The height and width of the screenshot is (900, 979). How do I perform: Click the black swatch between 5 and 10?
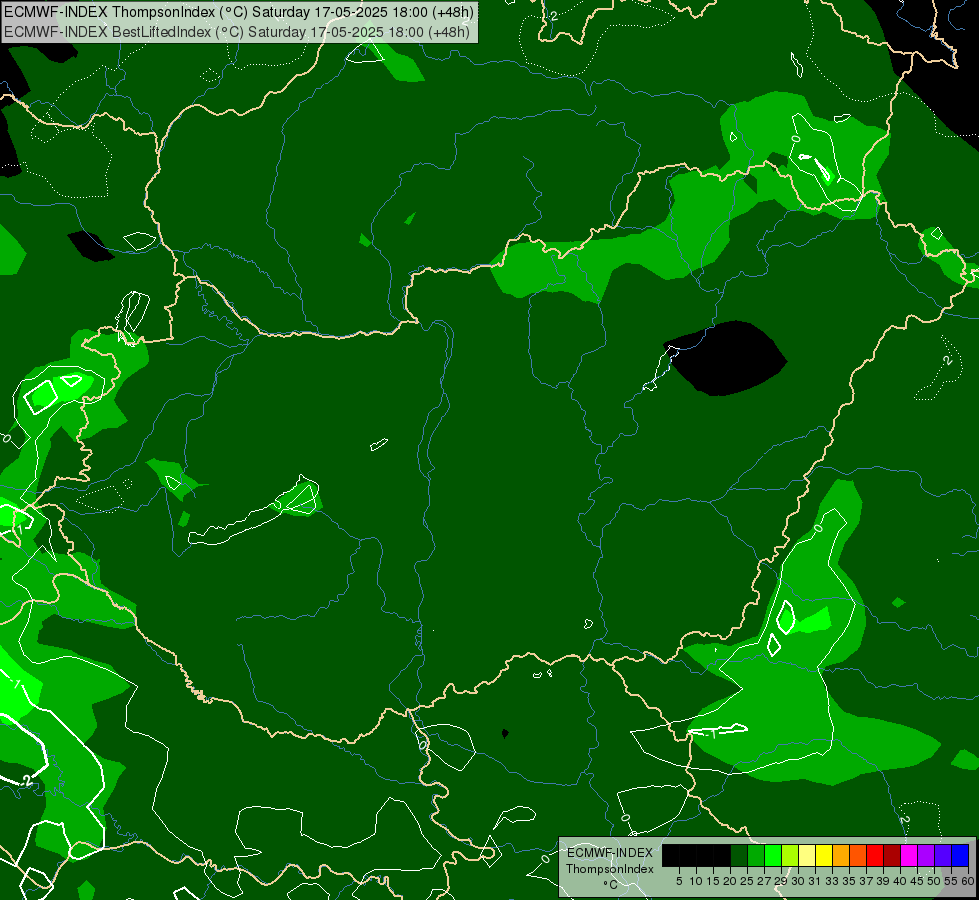click(687, 855)
